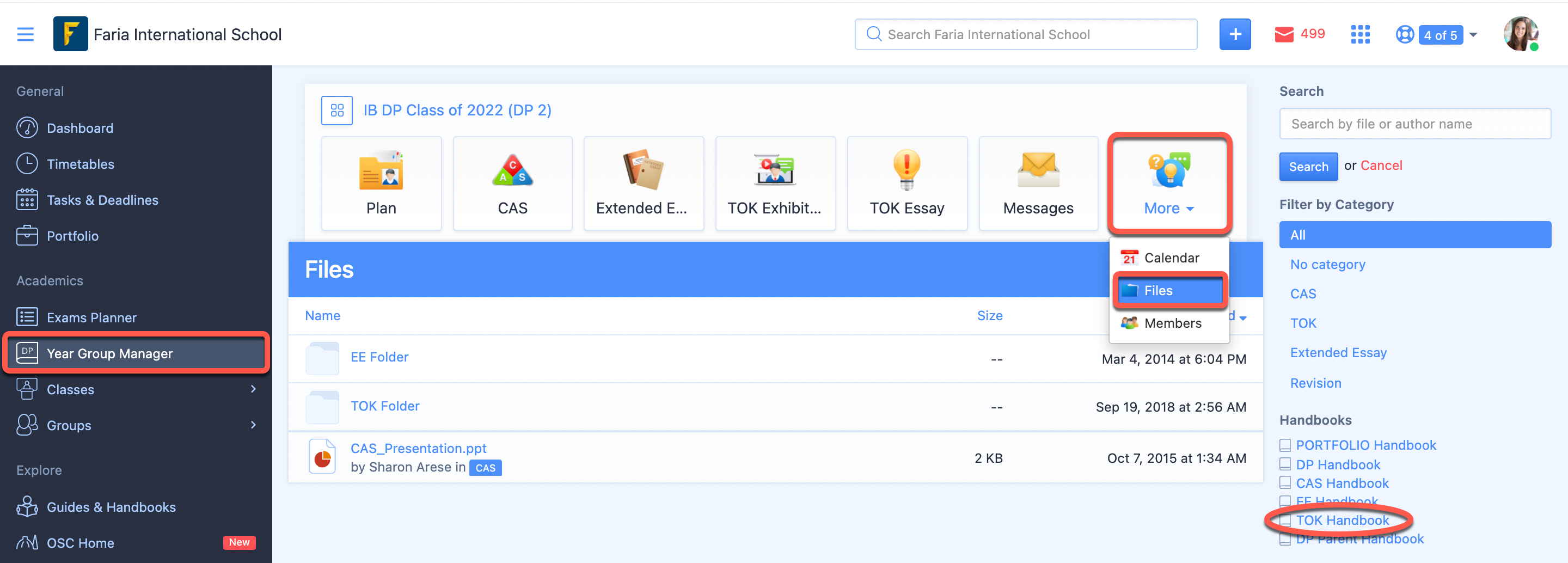Viewport: 1568px width, 563px height.
Task: Select Year Group Manager in sidebar
Action: (x=136, y=353)
